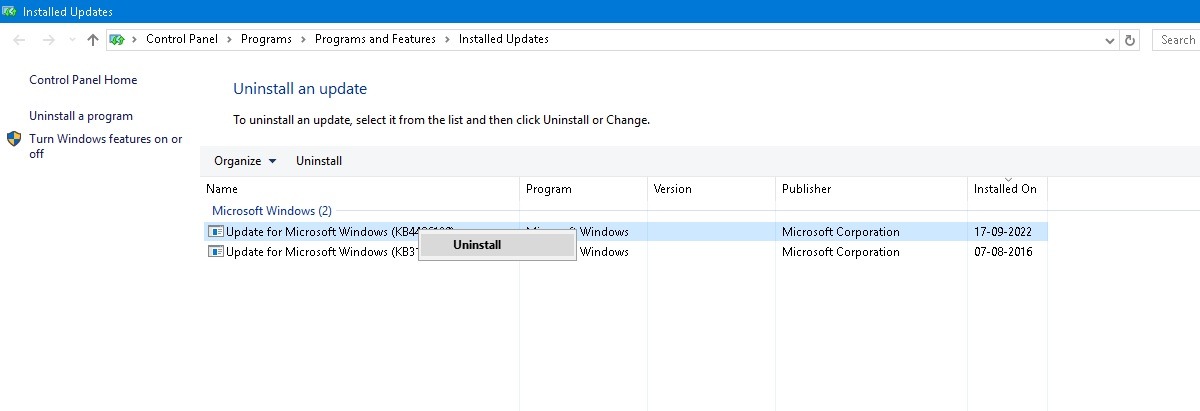Click the Uninstall an update heading
This screenshot has height=411, width=1200.
coord(300,89)
